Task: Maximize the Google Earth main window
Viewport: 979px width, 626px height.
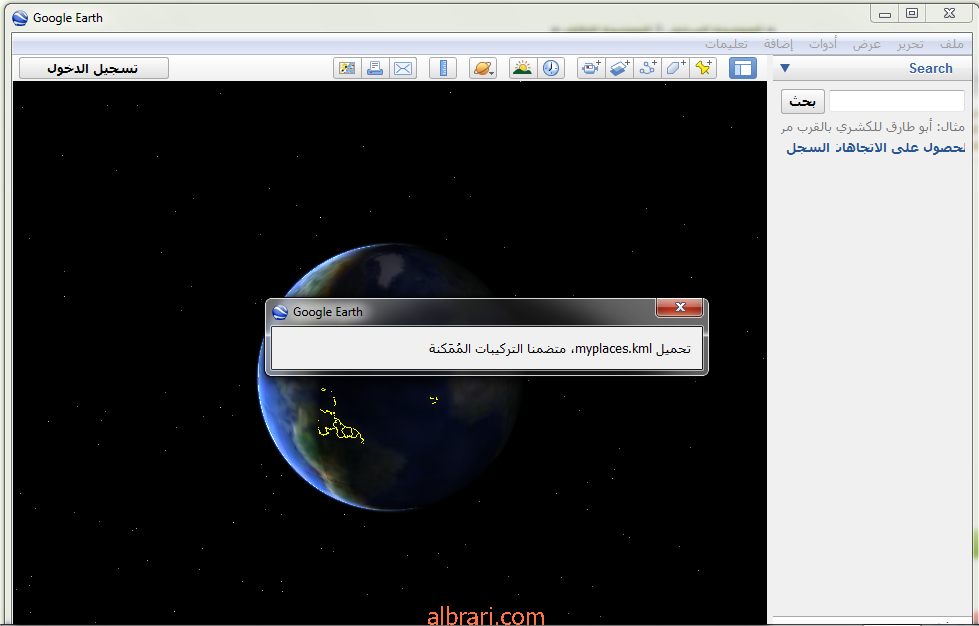Action: click(x=912, y=13)
